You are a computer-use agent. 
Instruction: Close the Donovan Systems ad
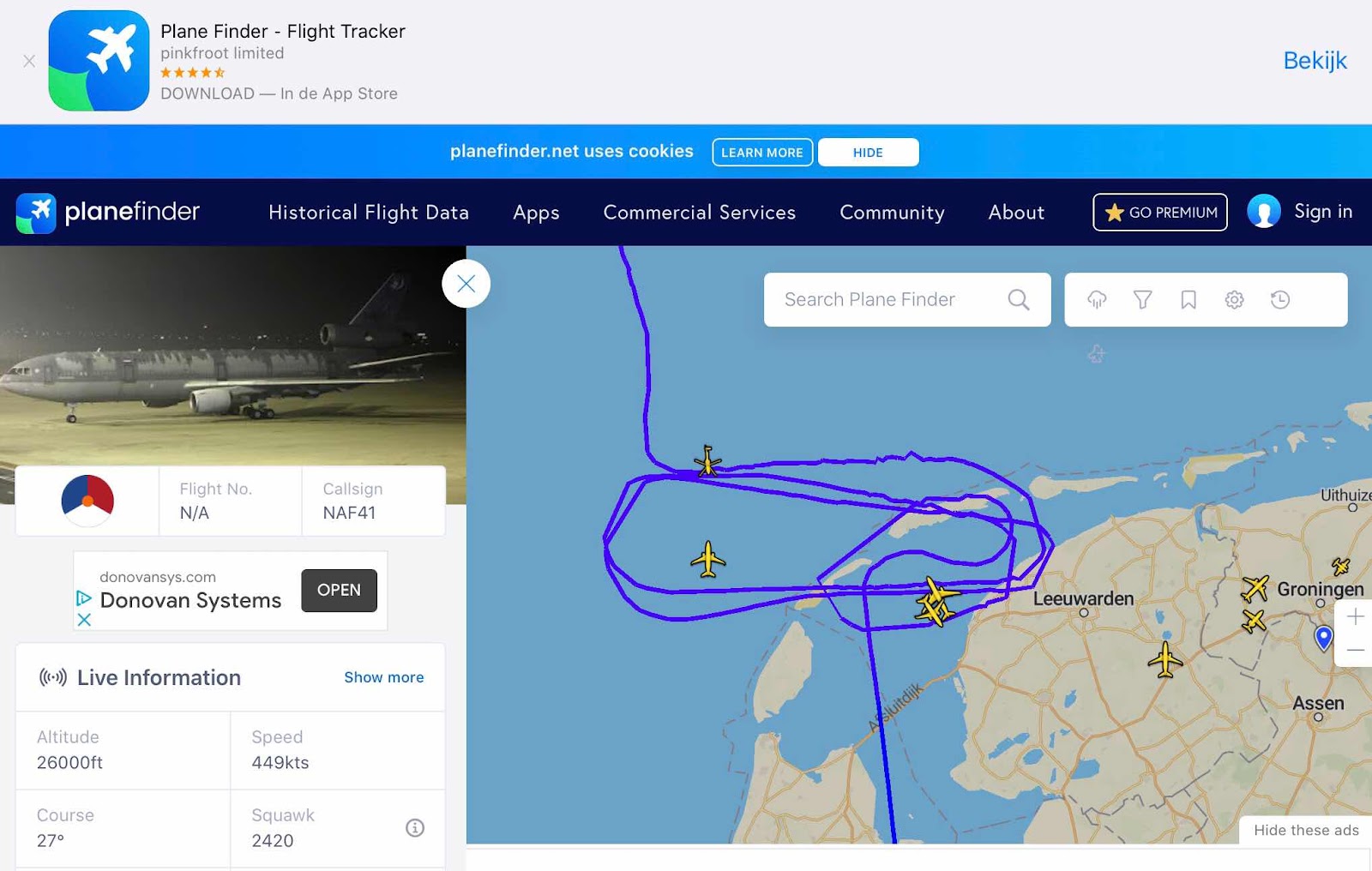click(x=84, y=619)
